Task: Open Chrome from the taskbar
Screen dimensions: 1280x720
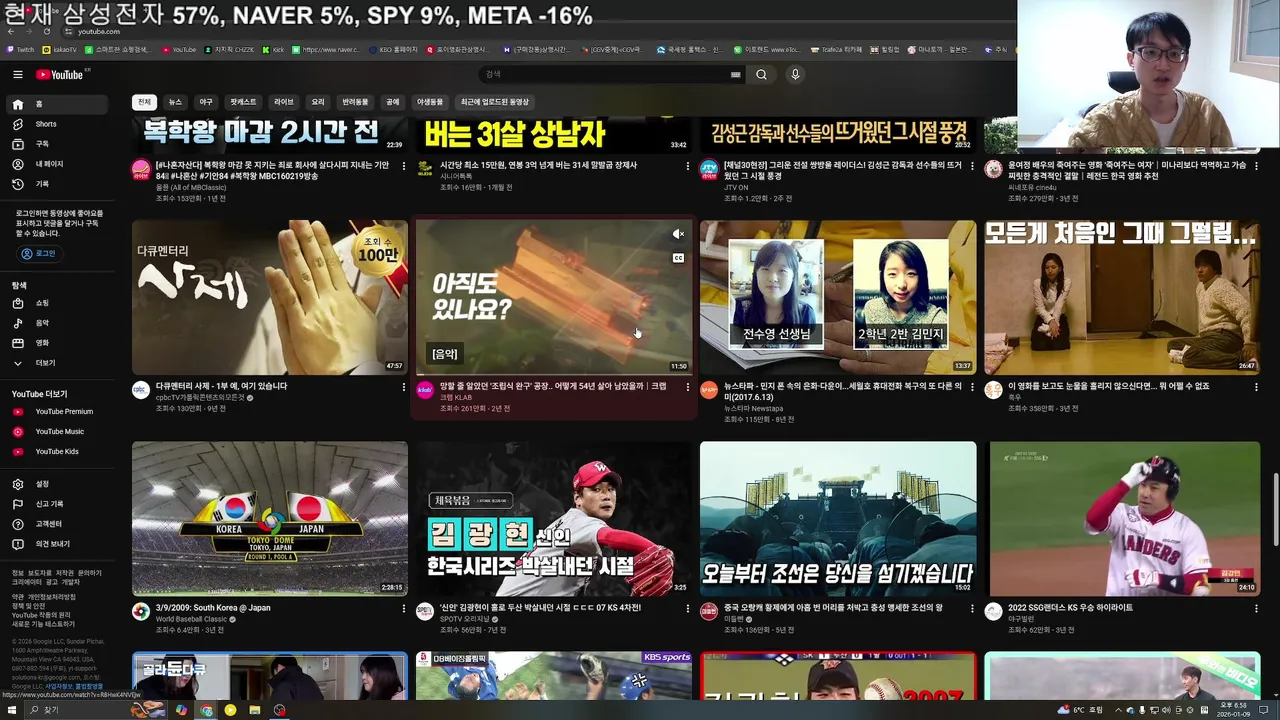Action: (x=206, y=710)
